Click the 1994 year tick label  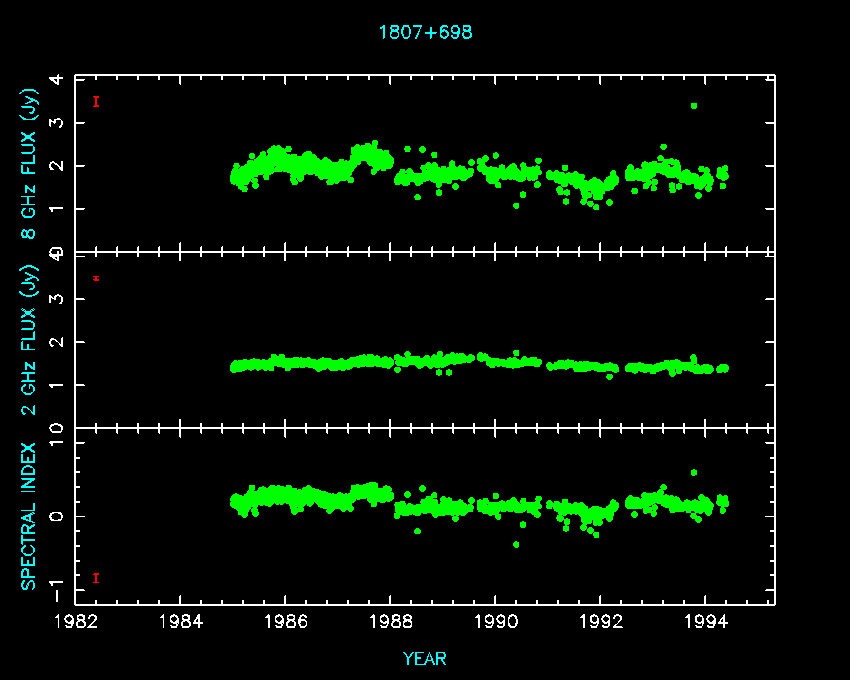[706, 622]
